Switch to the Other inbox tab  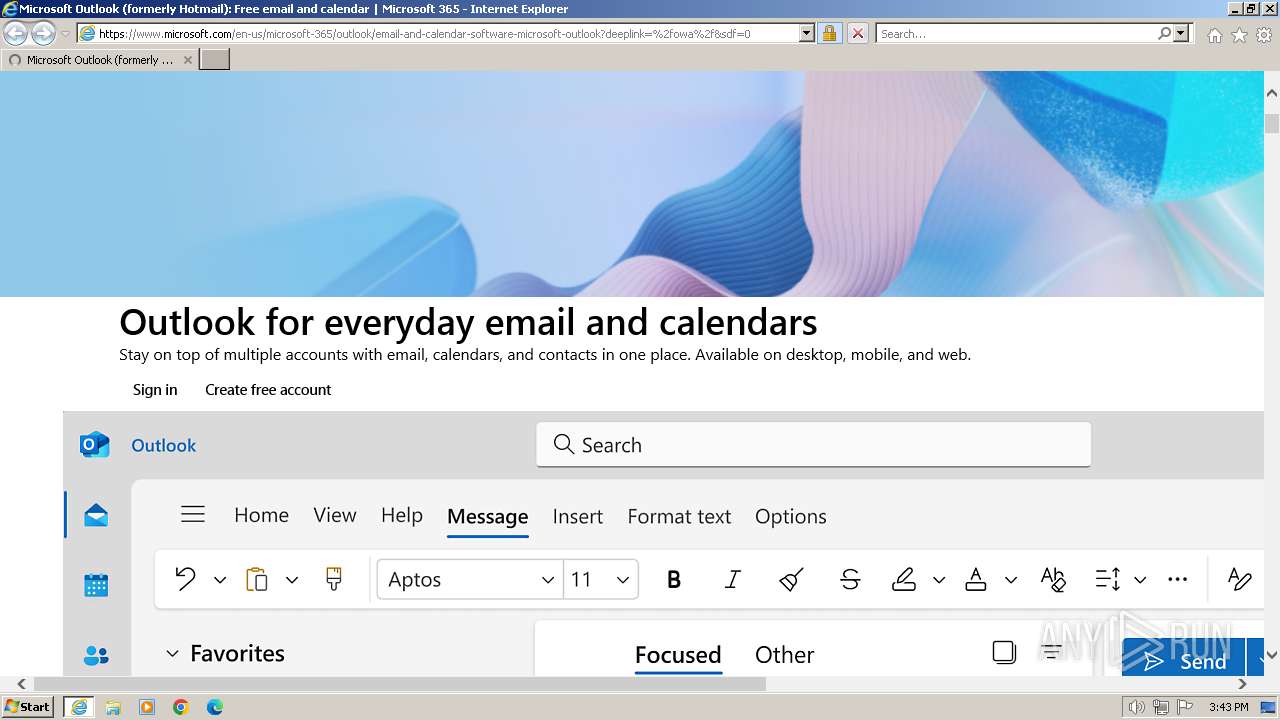[x=784, y=655]
